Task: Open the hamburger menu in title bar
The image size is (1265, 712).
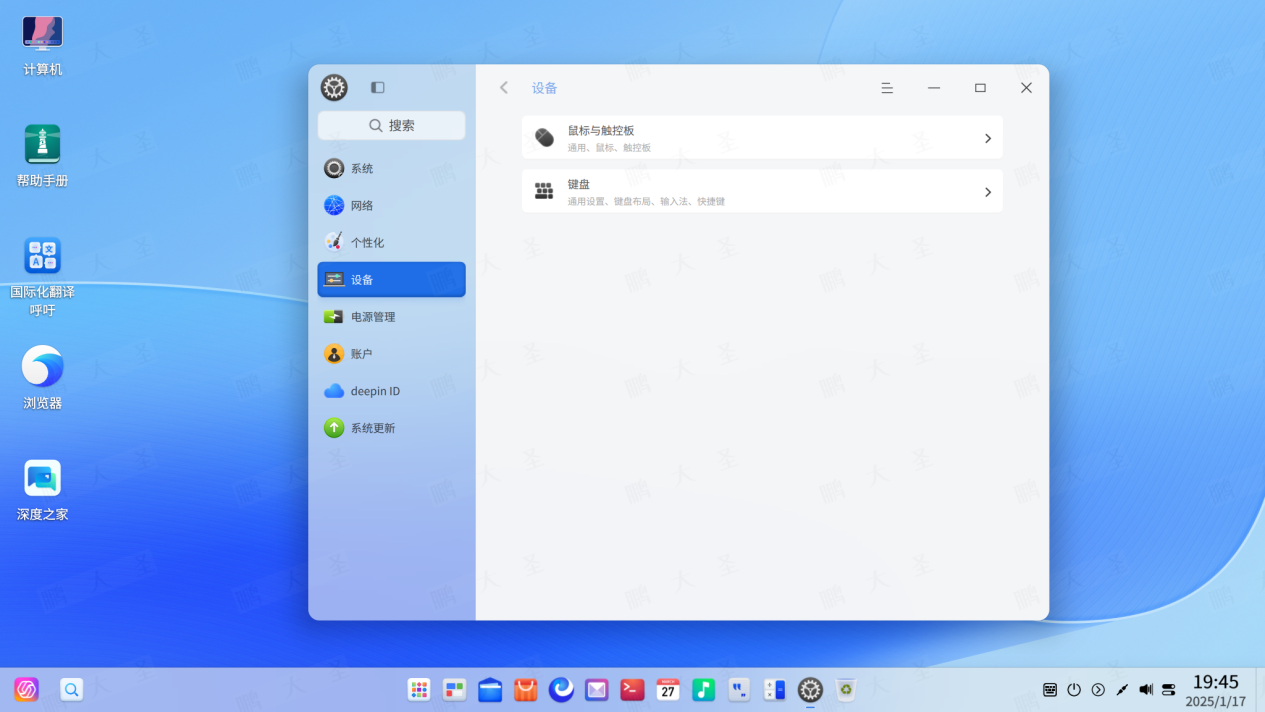Action: 887,88
